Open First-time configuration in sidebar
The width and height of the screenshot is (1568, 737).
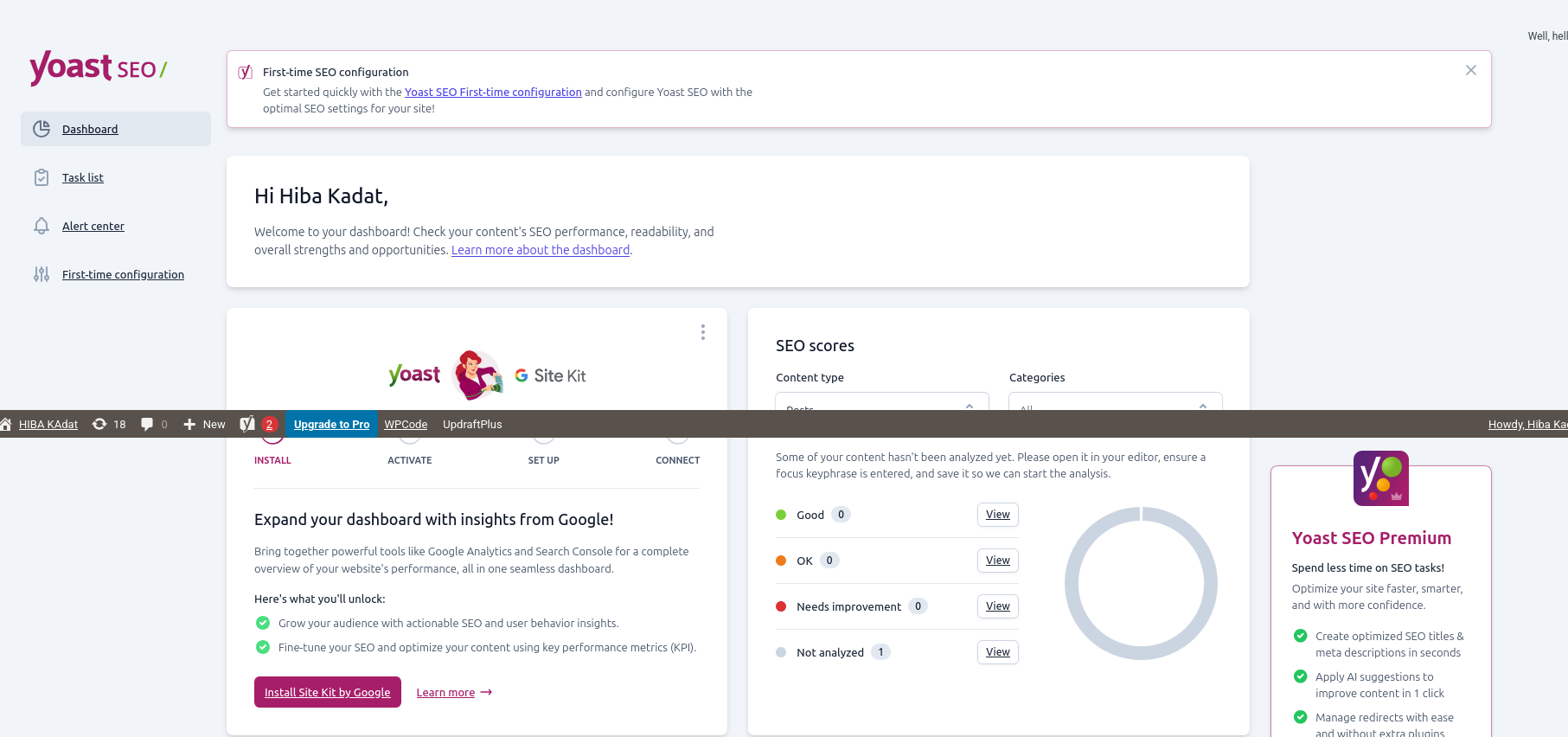(123, 274)
